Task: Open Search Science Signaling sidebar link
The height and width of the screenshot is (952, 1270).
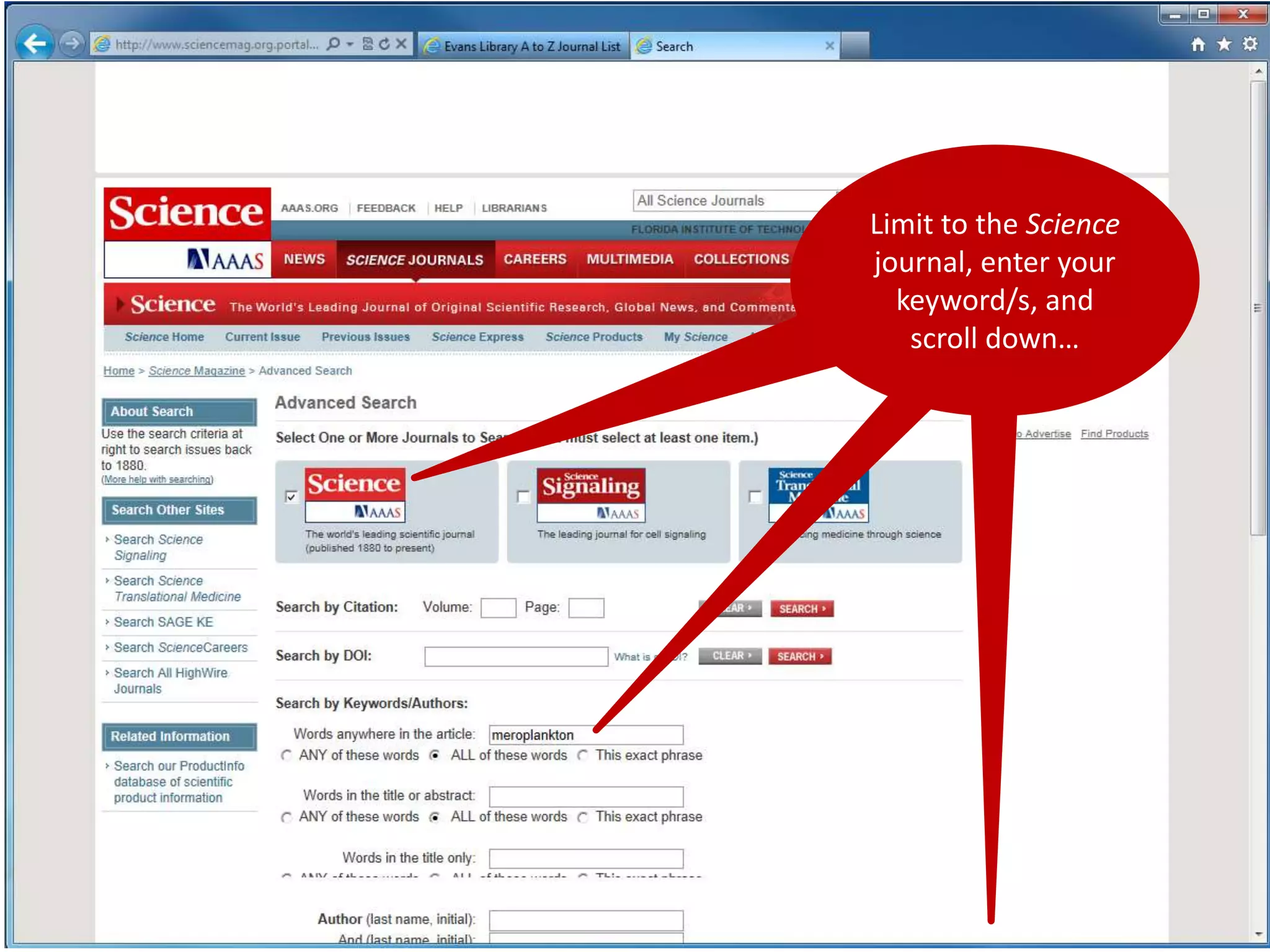Action: point(158,547)
